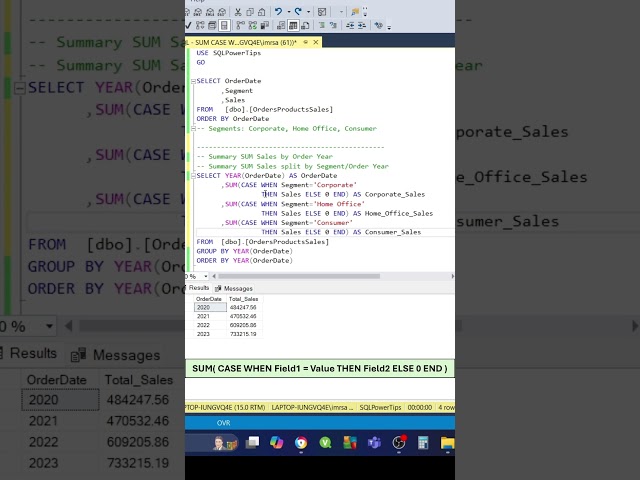The width and height of the screenshot is (640, 480).
Task: Collapse the SELECT YEAR(OrderDate) block
Action: (x=193, y=176)
